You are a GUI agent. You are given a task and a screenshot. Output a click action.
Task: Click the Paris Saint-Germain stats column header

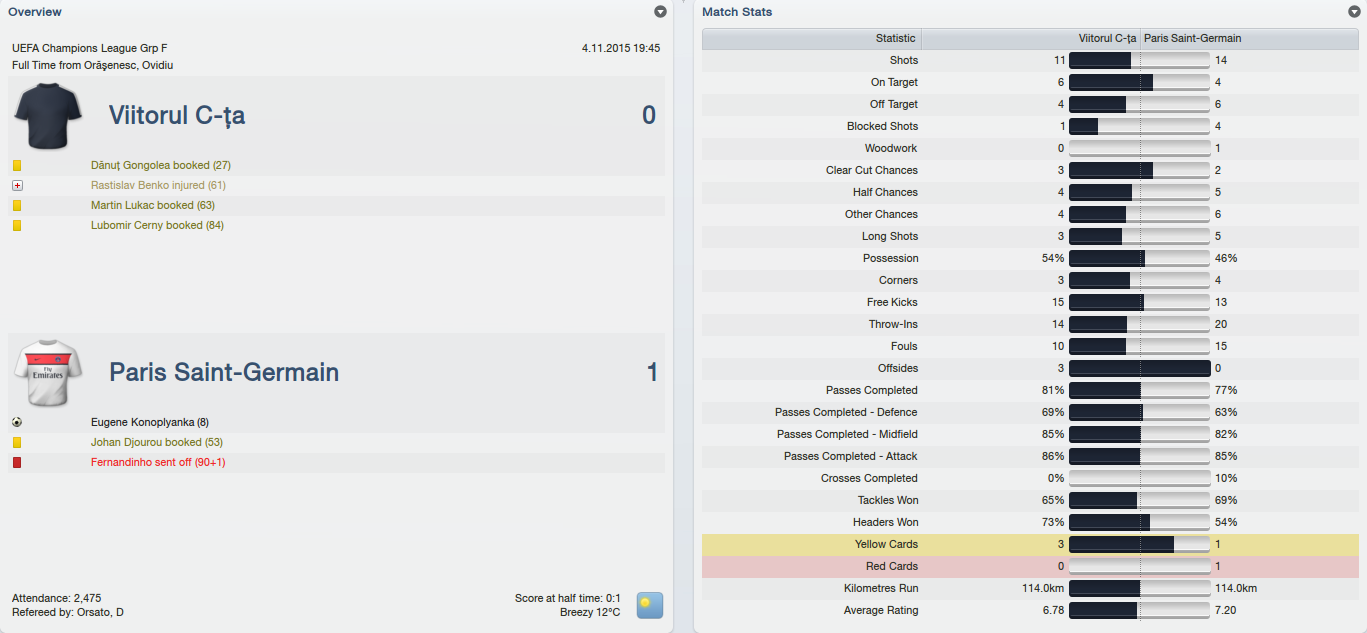point(1192,38)
